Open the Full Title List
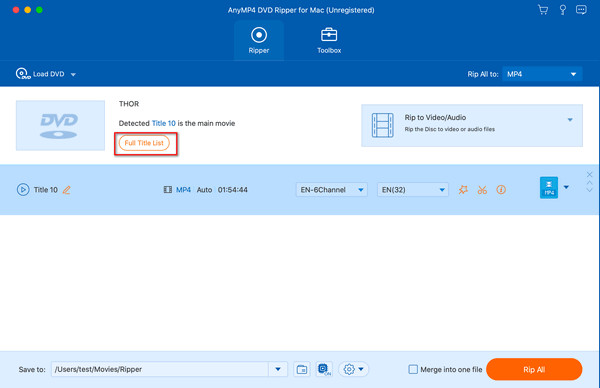Viewport: 600px width, 388px height. tap(144, 143)
